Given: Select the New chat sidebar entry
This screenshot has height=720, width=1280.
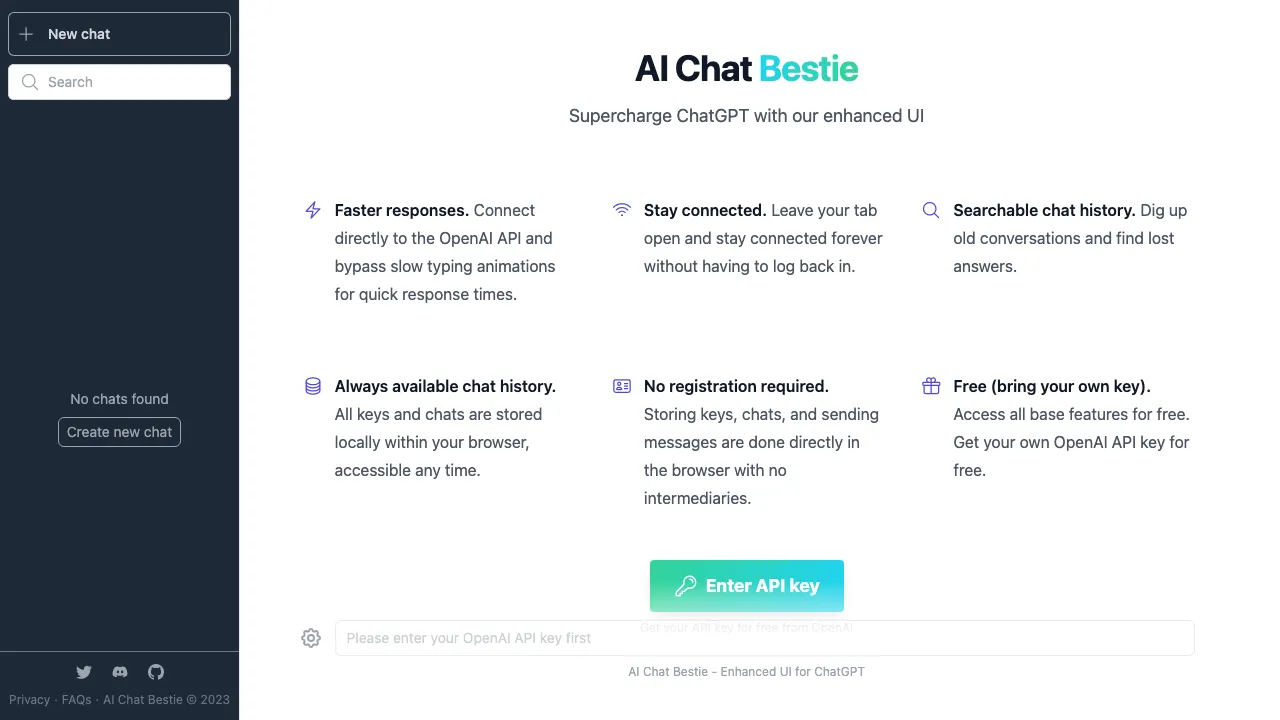Looking at the screenshot, I should tap(119, 33).
